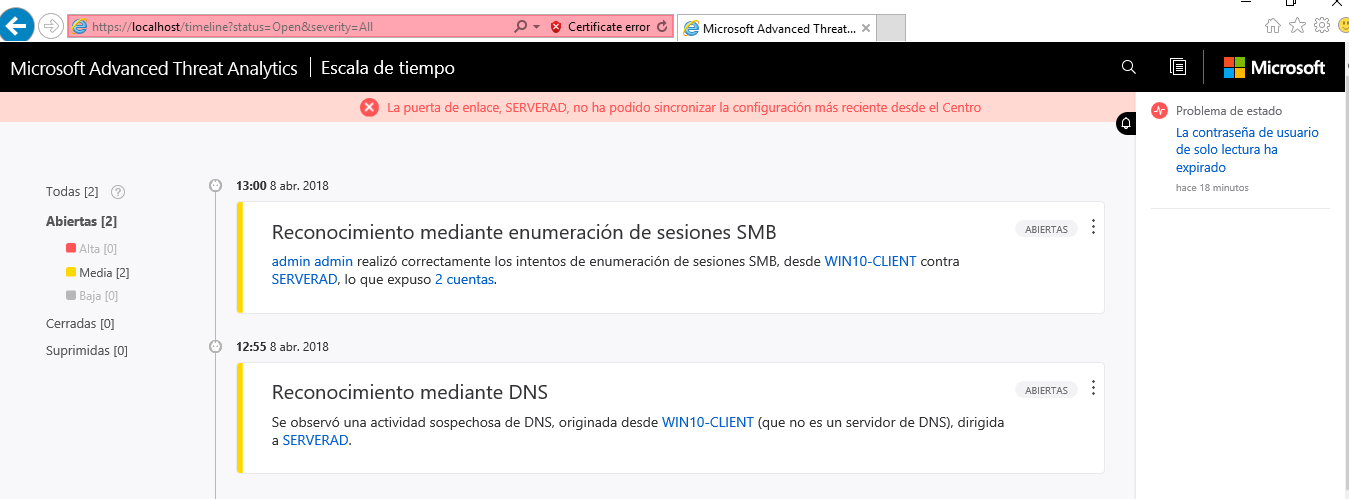The width and height of the screenshot is (1349, 499).
Task: Open the 2 cuentas link
Action: coord(464,280)
